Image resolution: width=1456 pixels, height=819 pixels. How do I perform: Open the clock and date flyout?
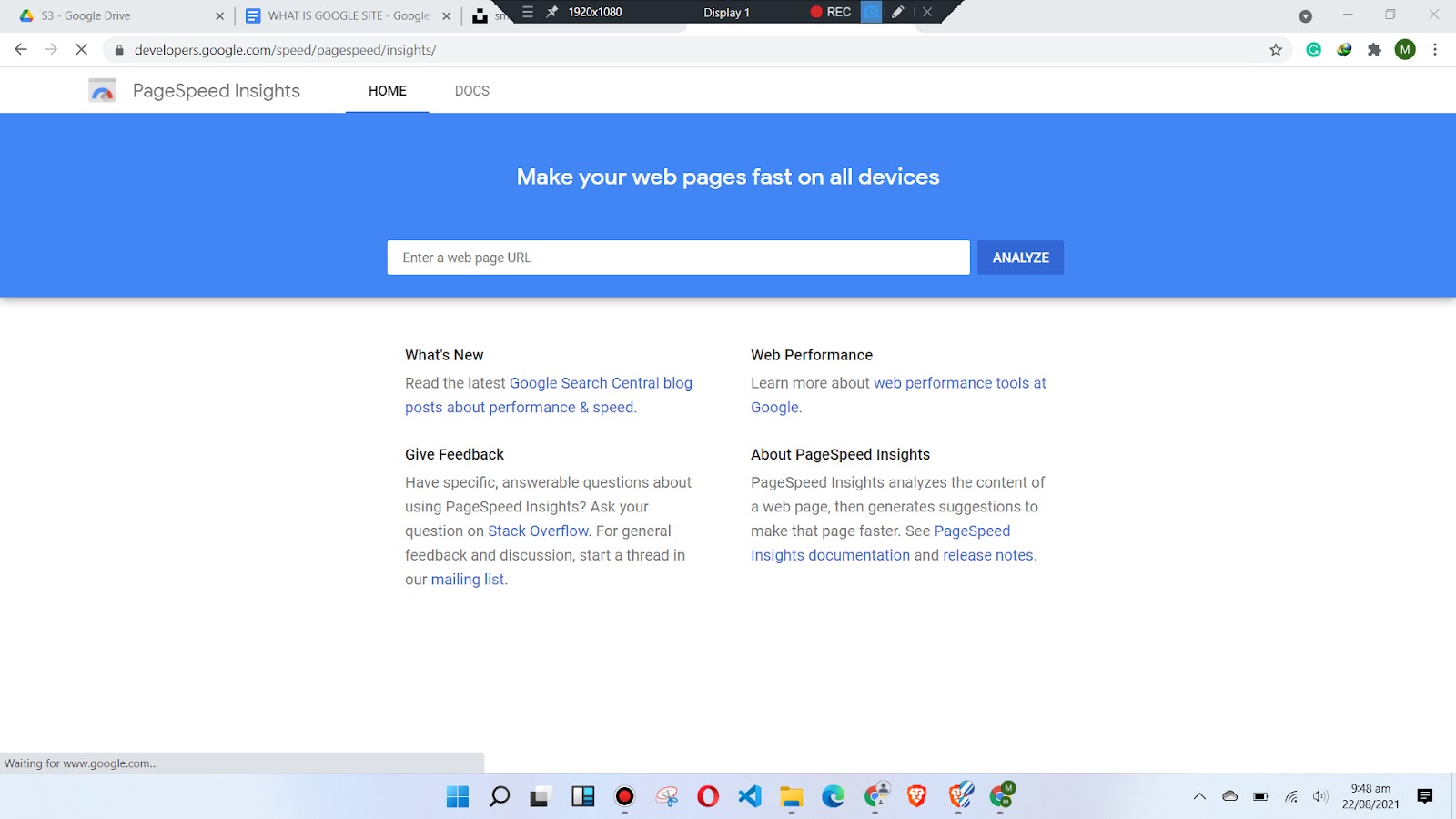(x=1370, y=796)
